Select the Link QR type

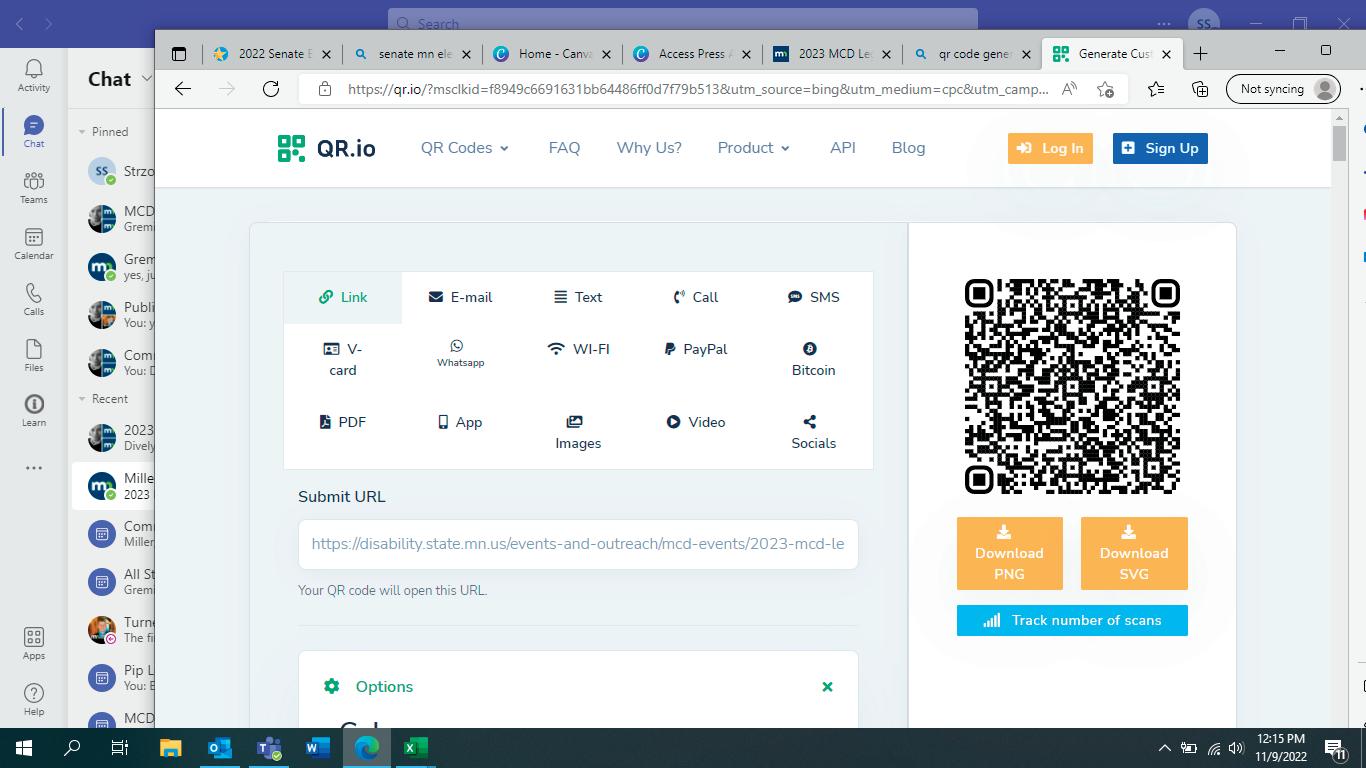[343, 297]
